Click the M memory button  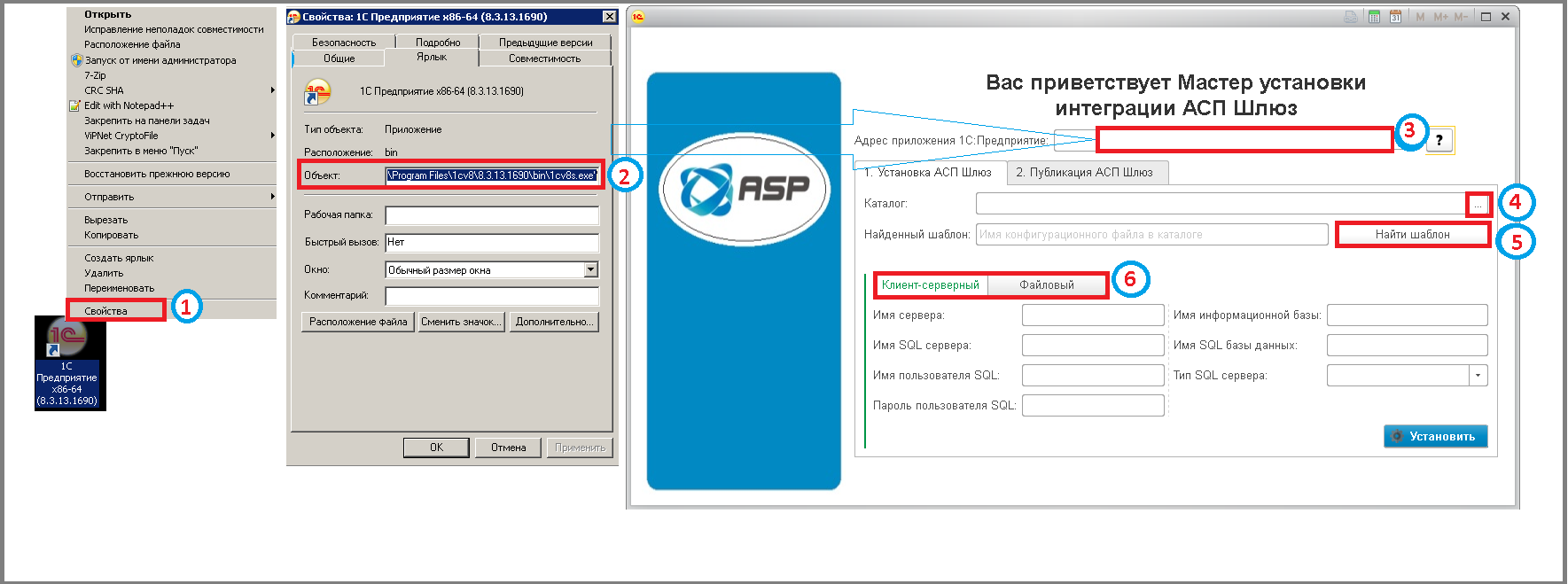coord(1420,17)
